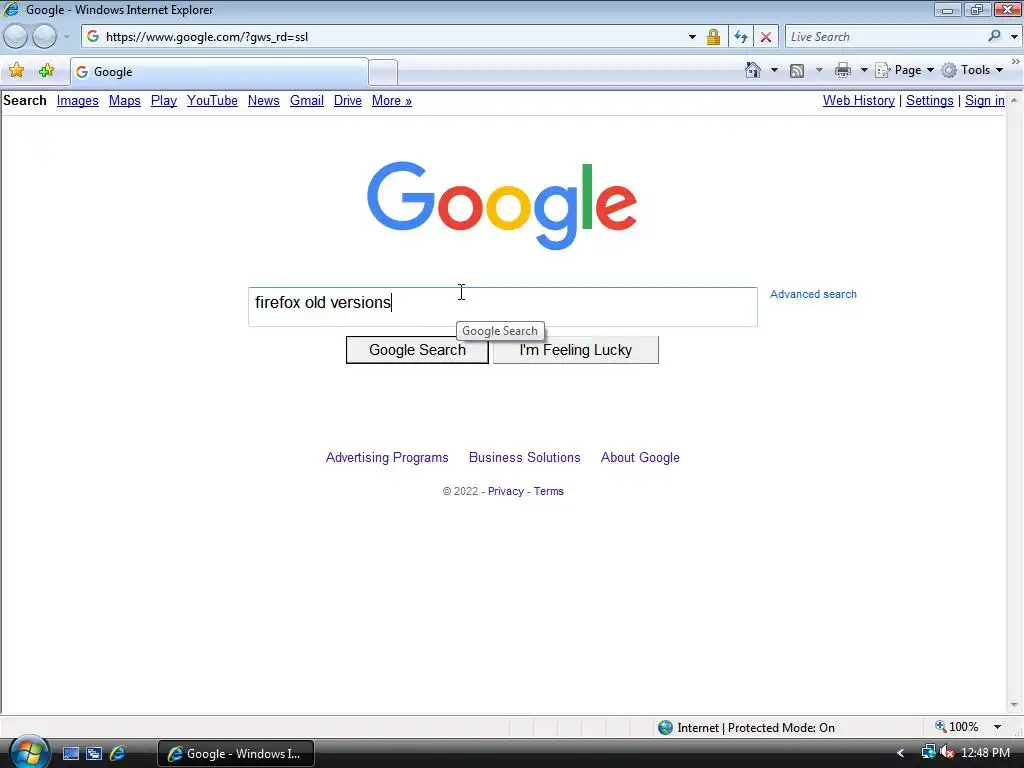The width and height of the screenshot is (1024, 768).
Task: Open the Tools menu
Action: click(972, 70)
